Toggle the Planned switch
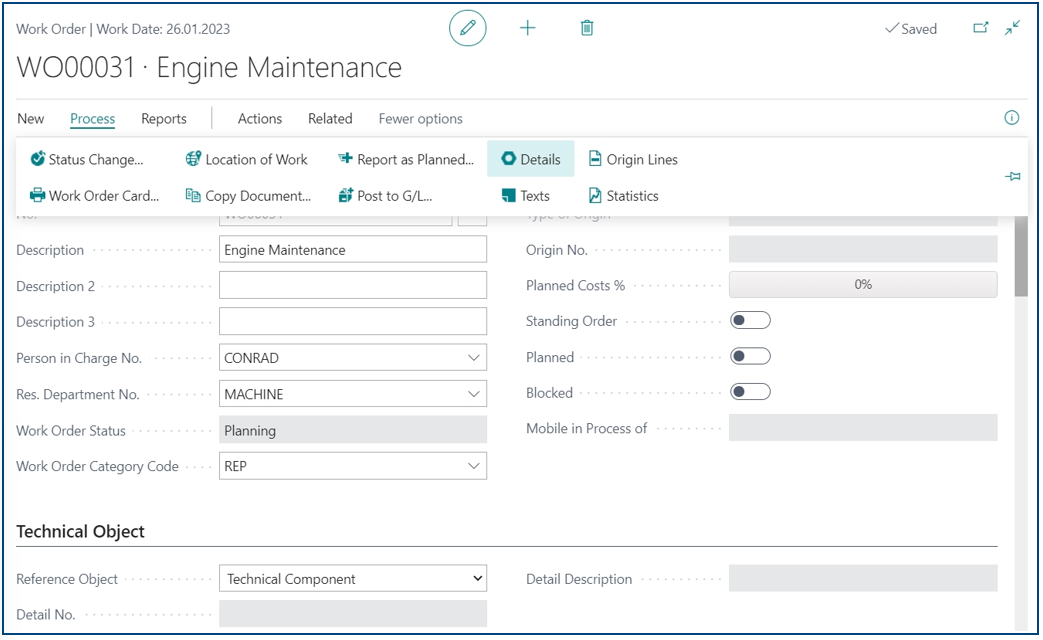 750,357
